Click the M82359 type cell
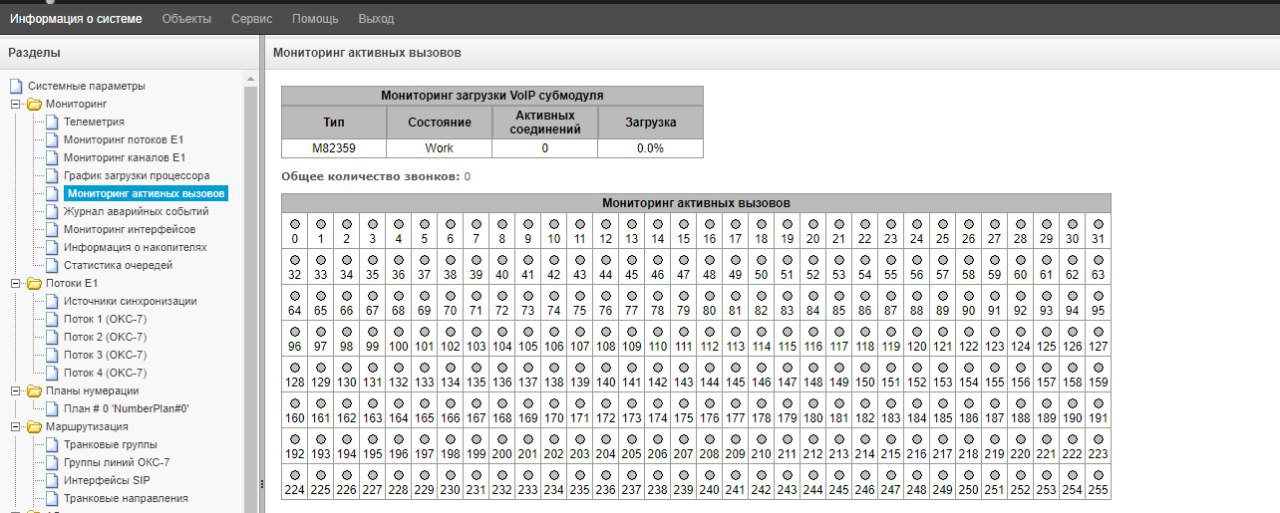This screenshot has width=1280, height=513. click(x=334, y=148)
